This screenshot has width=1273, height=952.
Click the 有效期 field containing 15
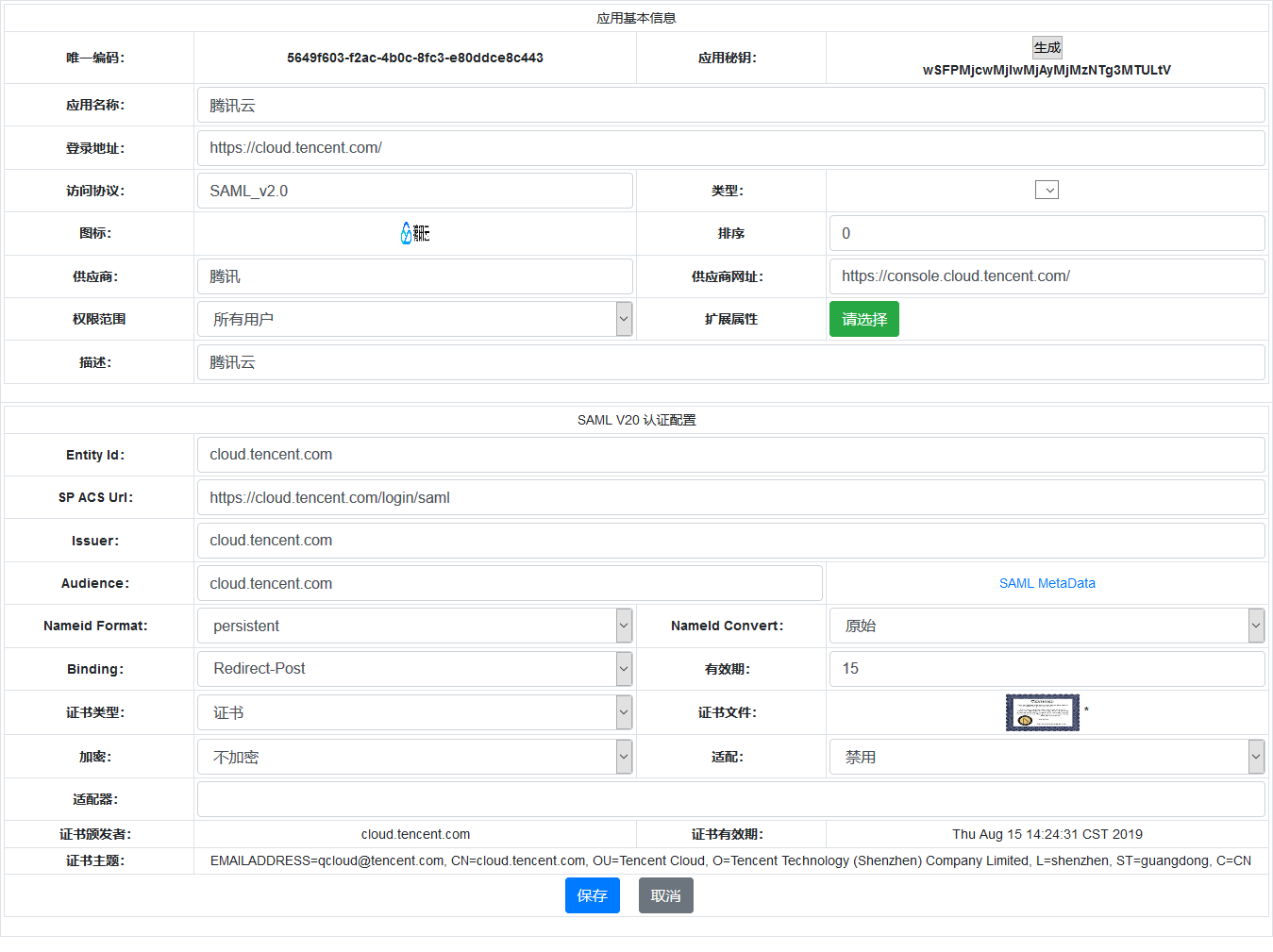[x=1046, y=669]
